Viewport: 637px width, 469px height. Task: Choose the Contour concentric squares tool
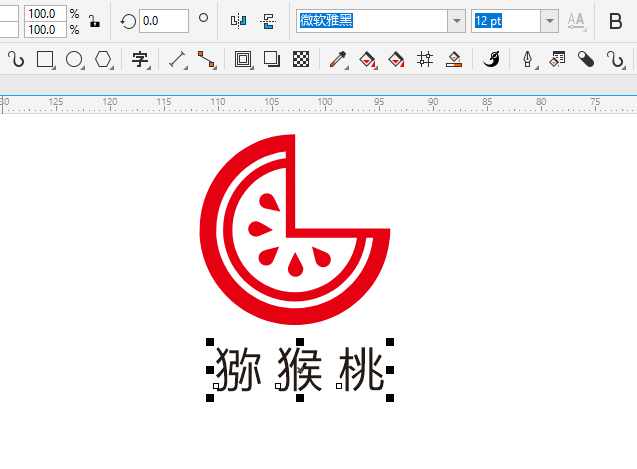tap(243, 59)
